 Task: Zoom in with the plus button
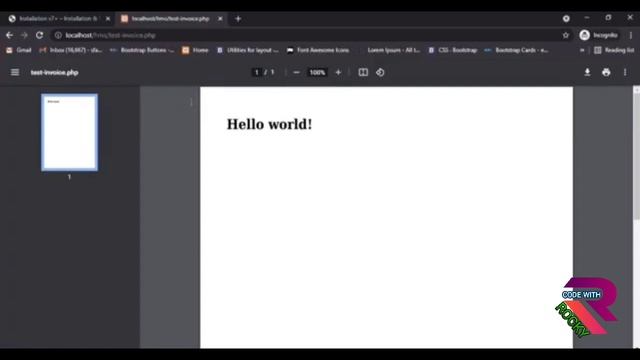338,72
